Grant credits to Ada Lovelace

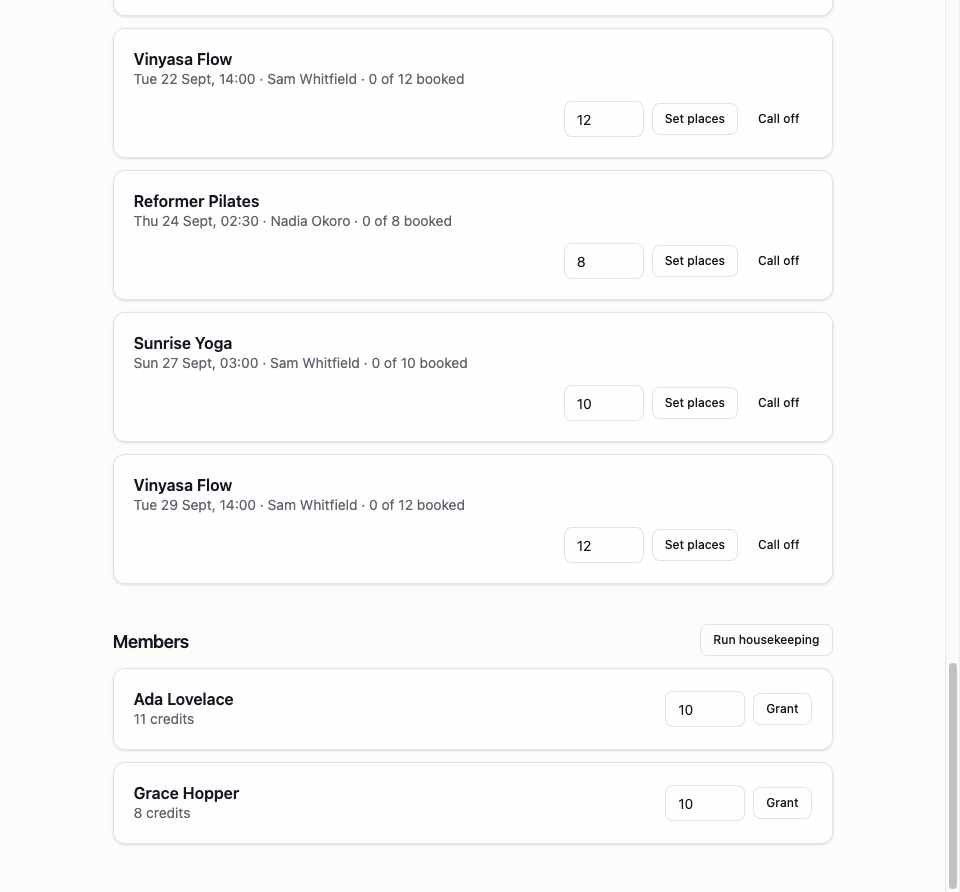coord(782,709)
